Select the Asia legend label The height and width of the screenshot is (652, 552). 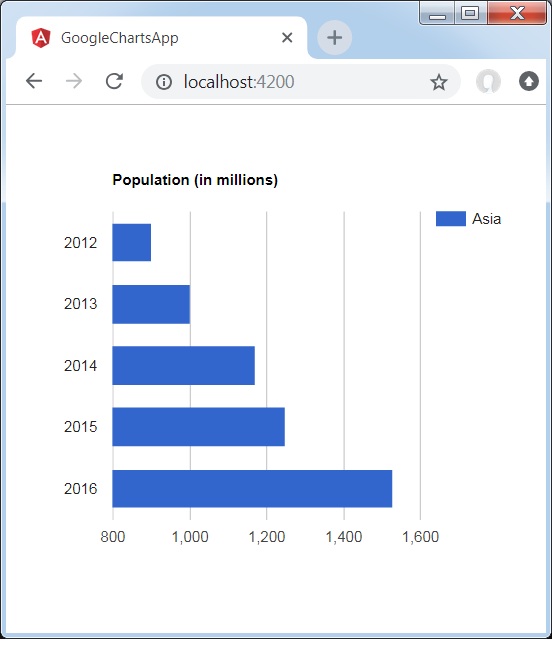coord(486,219)
